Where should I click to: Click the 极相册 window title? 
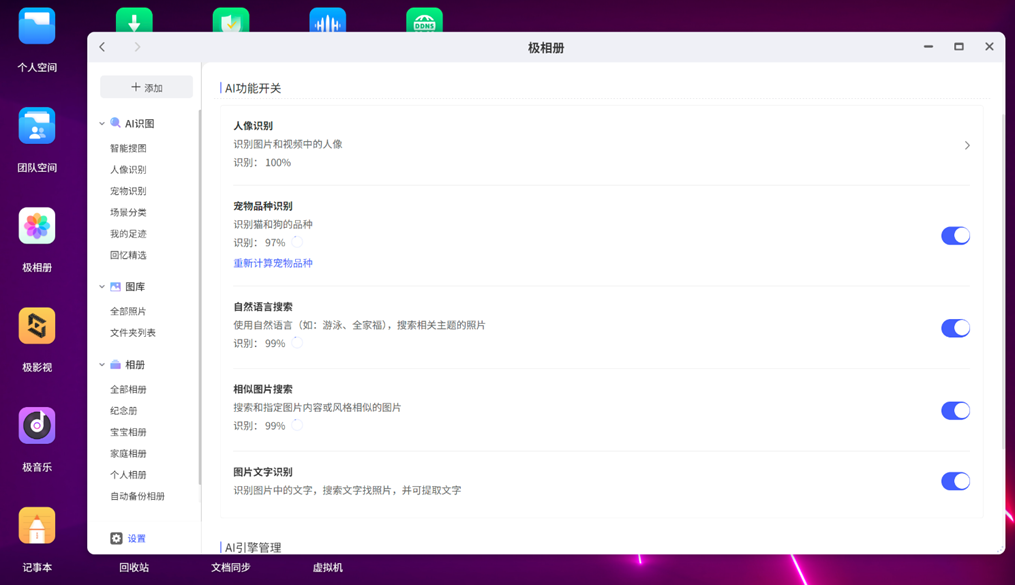pos(546,48)
